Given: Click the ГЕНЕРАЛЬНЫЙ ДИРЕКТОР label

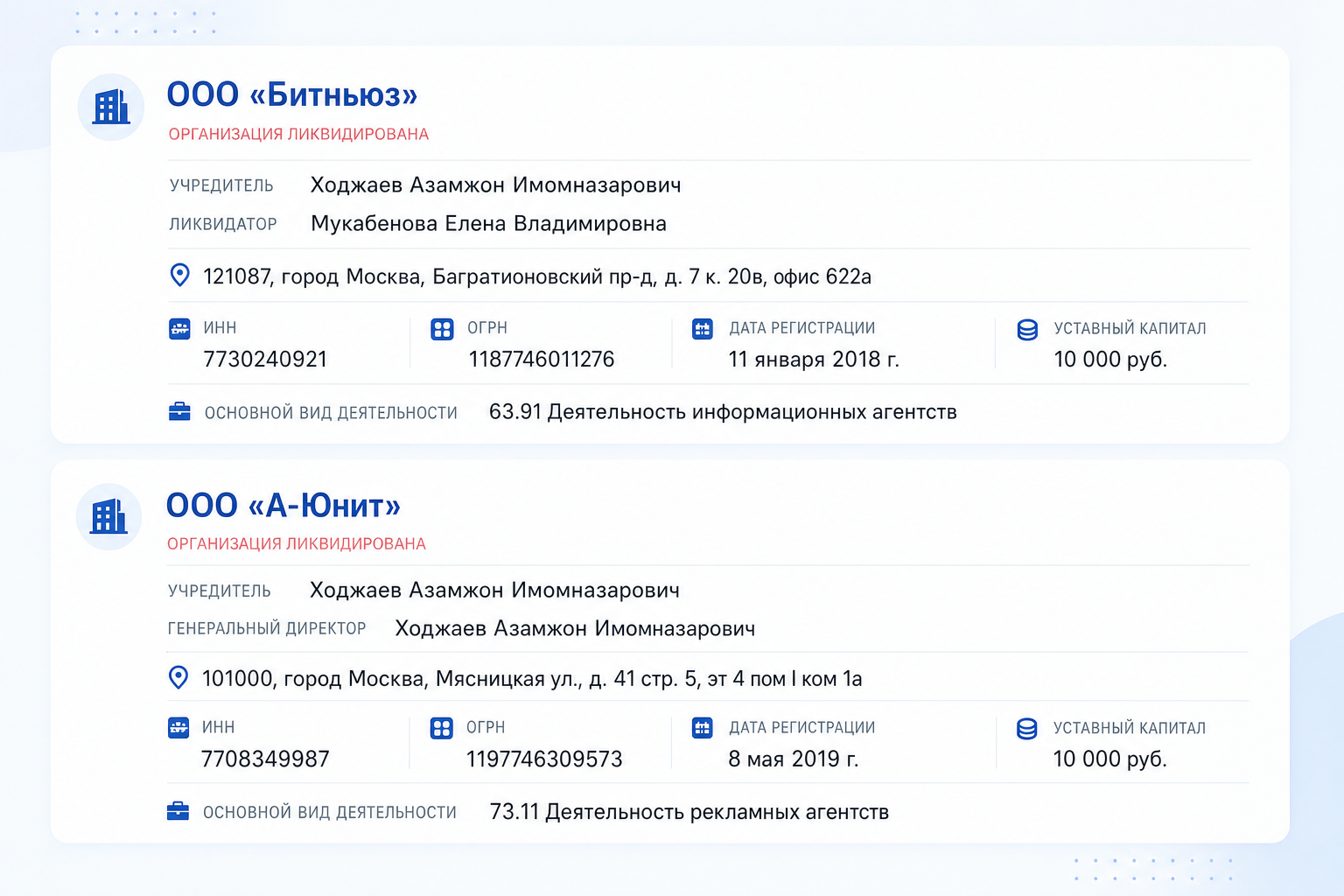Looking at the screenshot, I should coord(267,629).
